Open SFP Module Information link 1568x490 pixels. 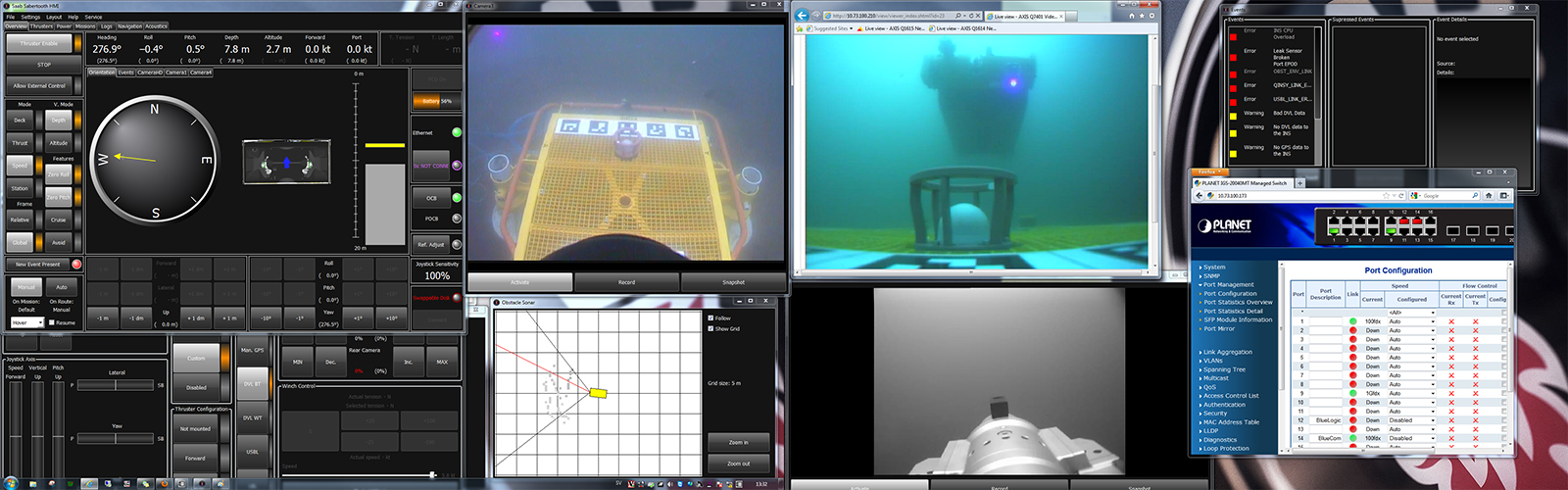pos(1238,319)
